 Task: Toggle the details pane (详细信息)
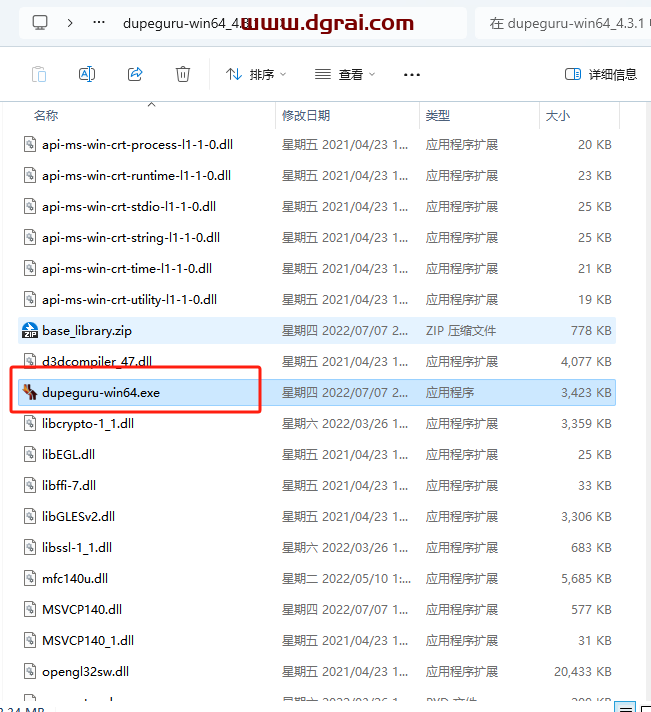point(601,74)
